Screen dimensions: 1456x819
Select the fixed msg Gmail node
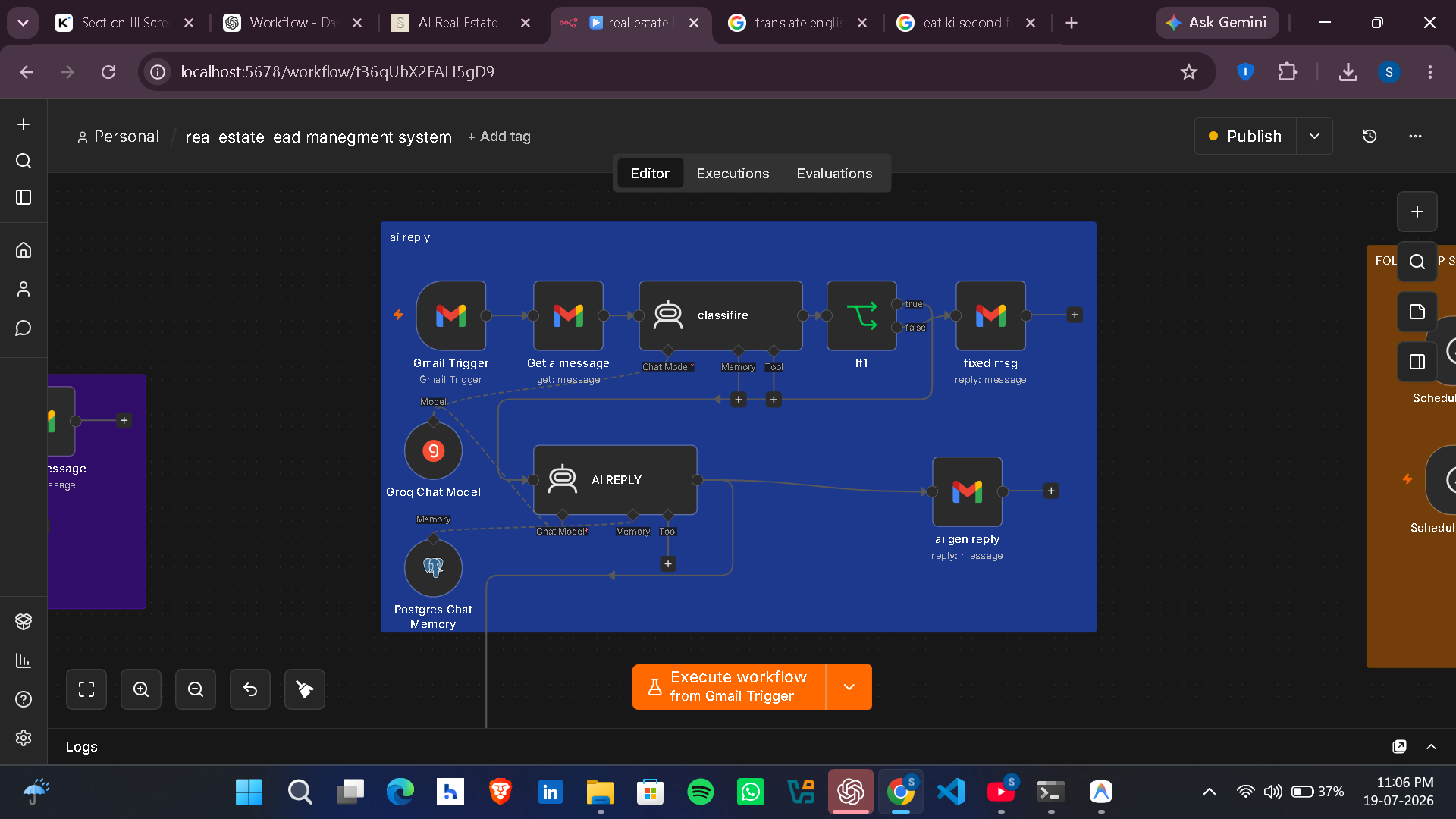[x=990, y=315]
